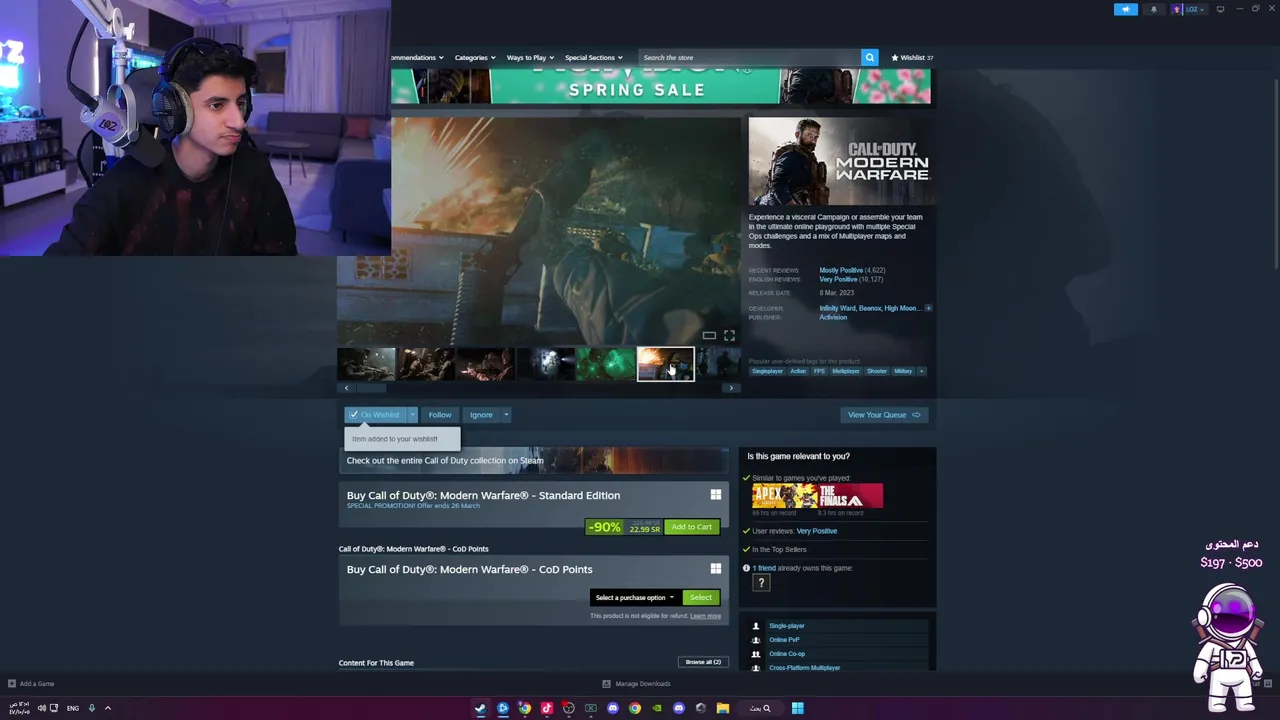Open the notifications bell icon

[1153, 9]
